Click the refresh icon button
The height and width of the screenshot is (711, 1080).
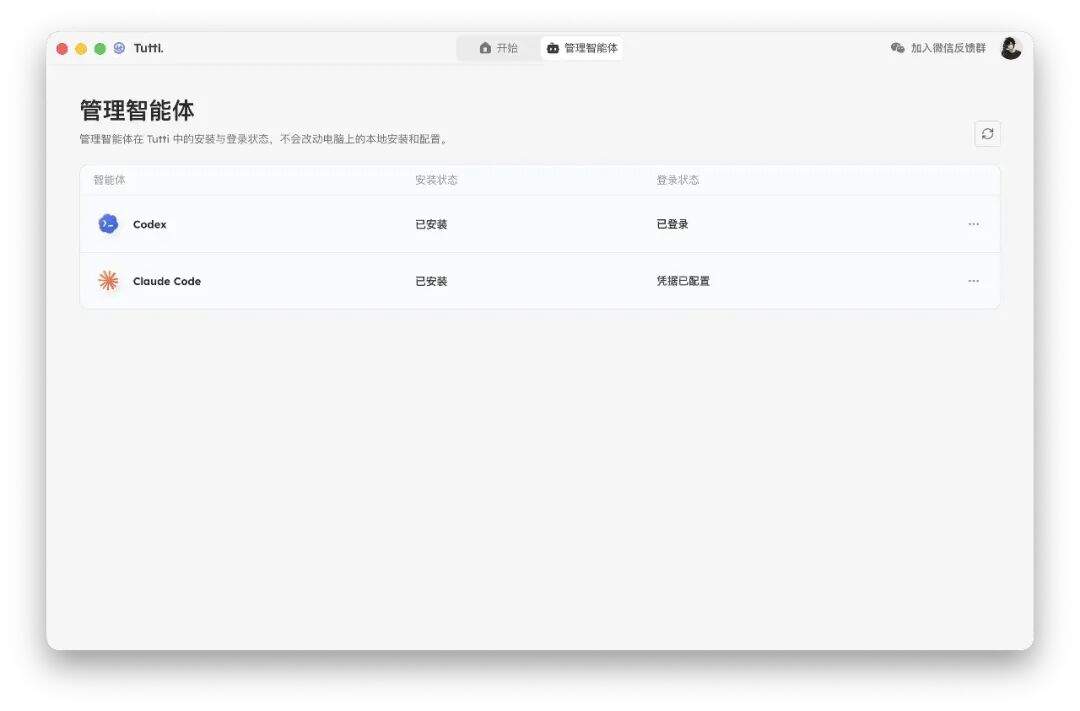tap(987, 134)
